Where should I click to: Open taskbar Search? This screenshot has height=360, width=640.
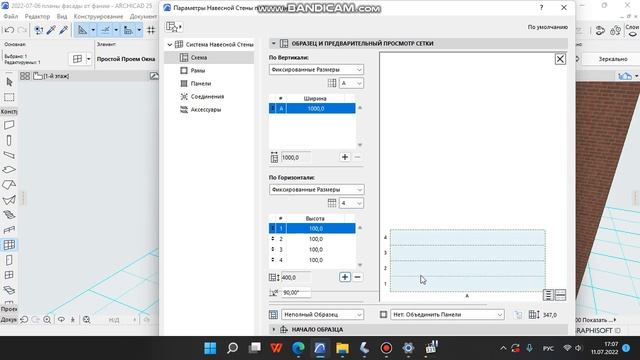(233, 348)
